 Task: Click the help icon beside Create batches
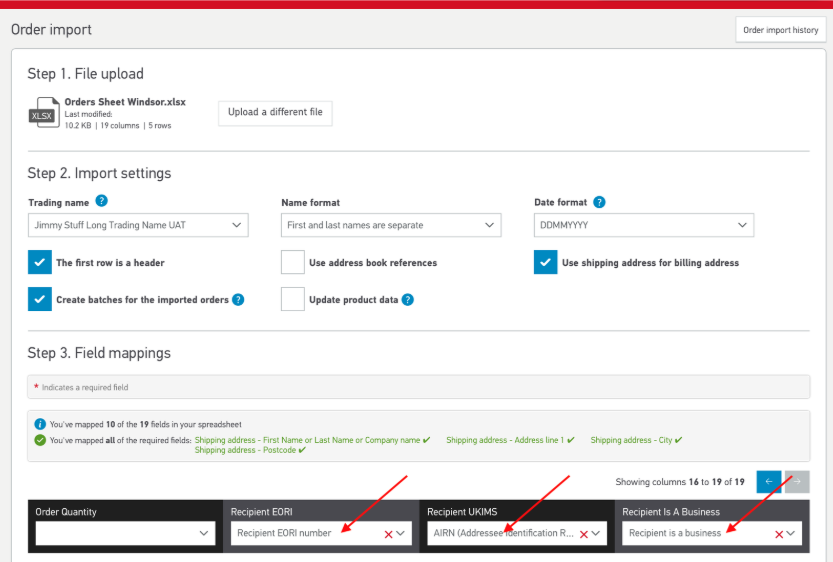pos(238,300)
